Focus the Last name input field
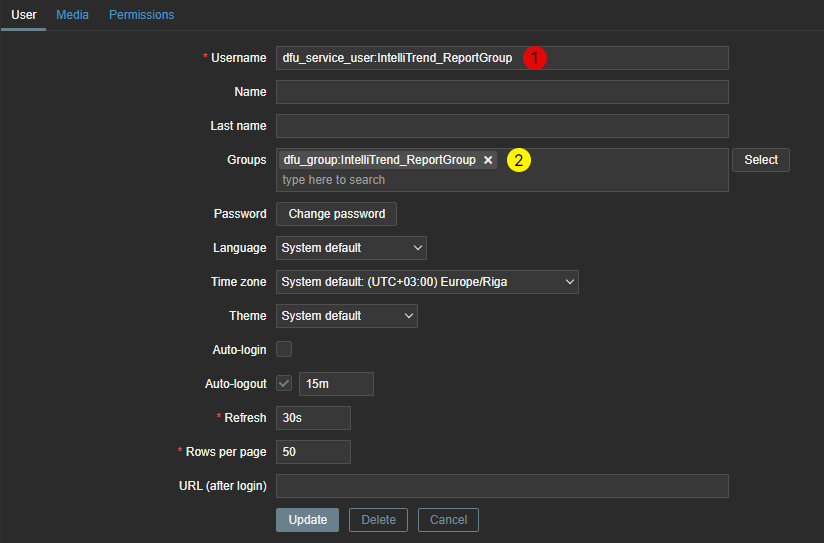This screenshot has height=543, width=824. pyautogui.click(x=502, y=126)
